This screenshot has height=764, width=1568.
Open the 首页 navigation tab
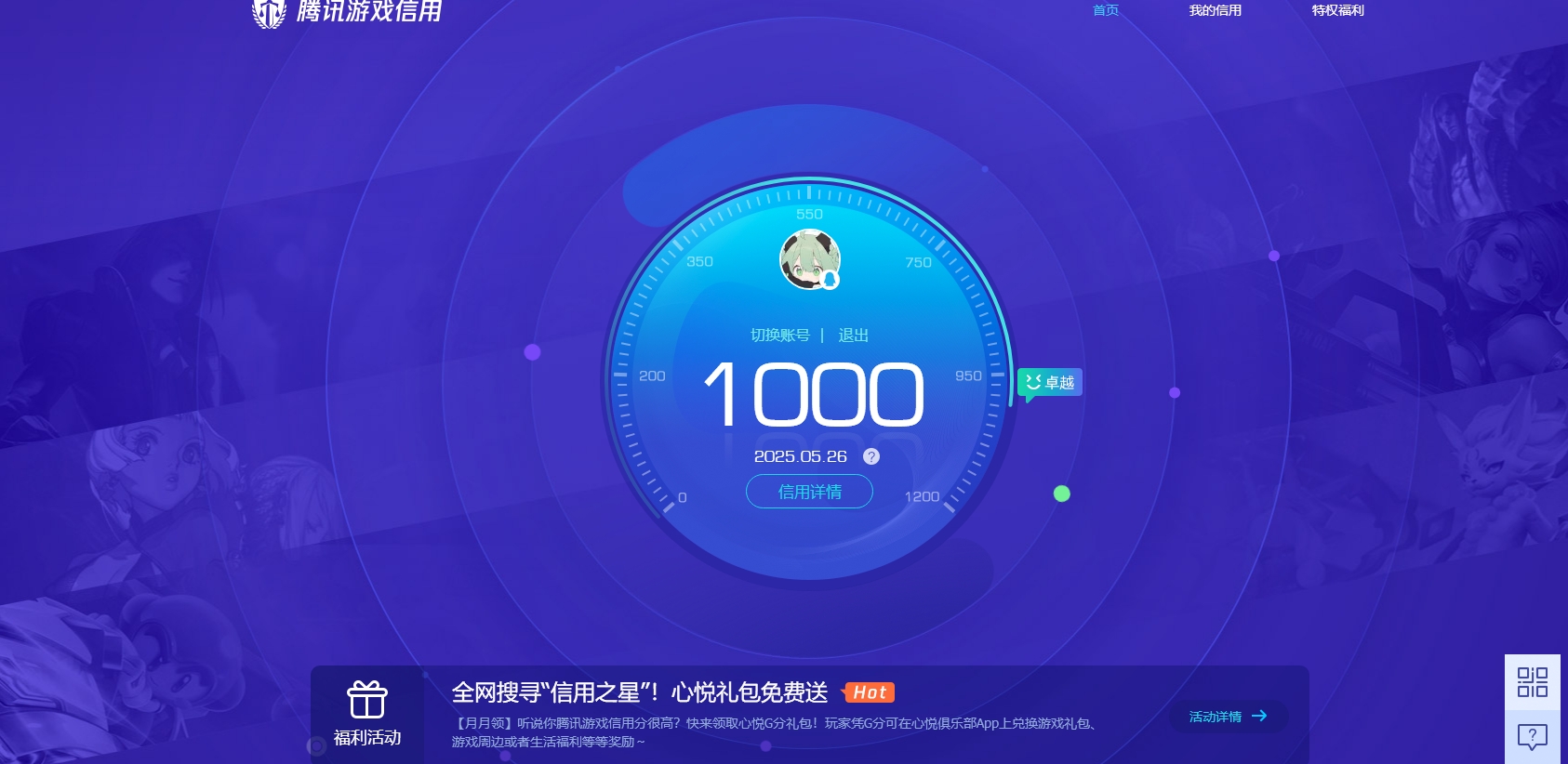[x=1106, y=10]
